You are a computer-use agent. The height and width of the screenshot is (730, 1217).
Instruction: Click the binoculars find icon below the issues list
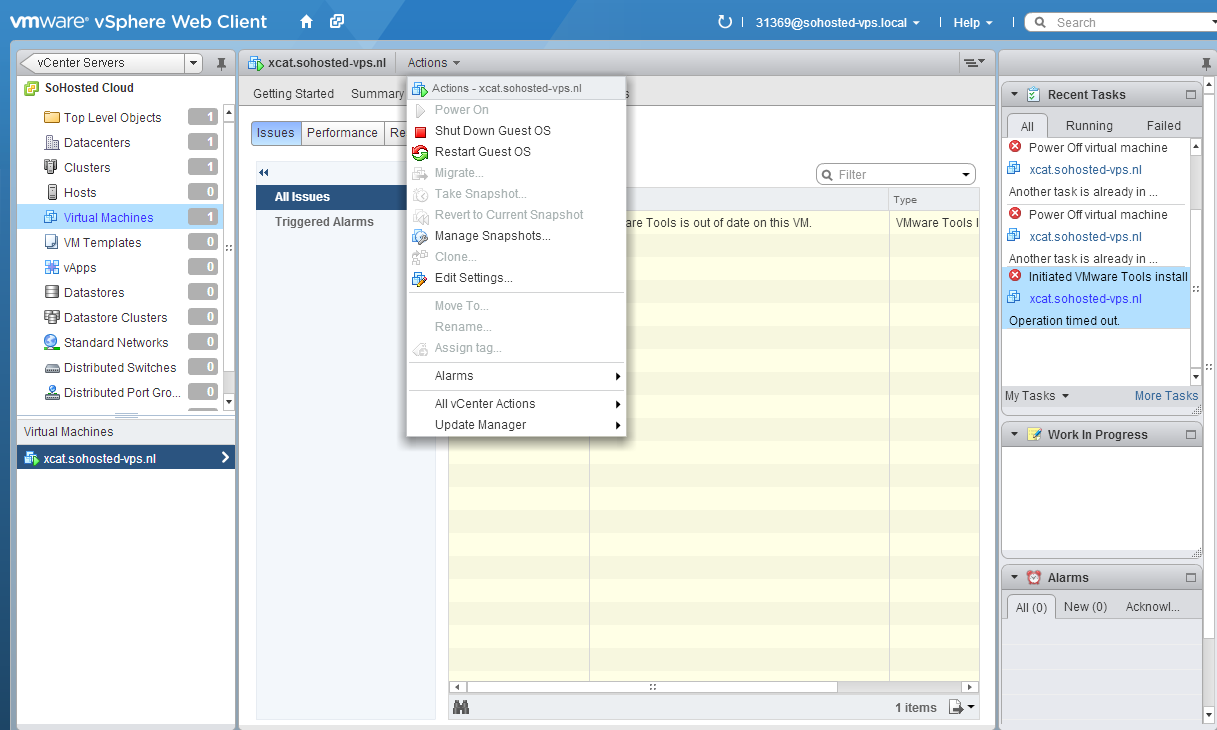[x=461, y=707]
